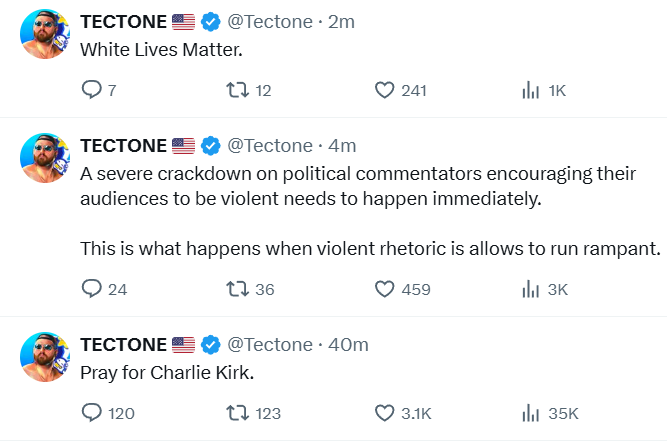The width and height of the screenshot is (667, 441).
Task: Open TECTONE display name on the first tweet
Action: click(123, 20)
